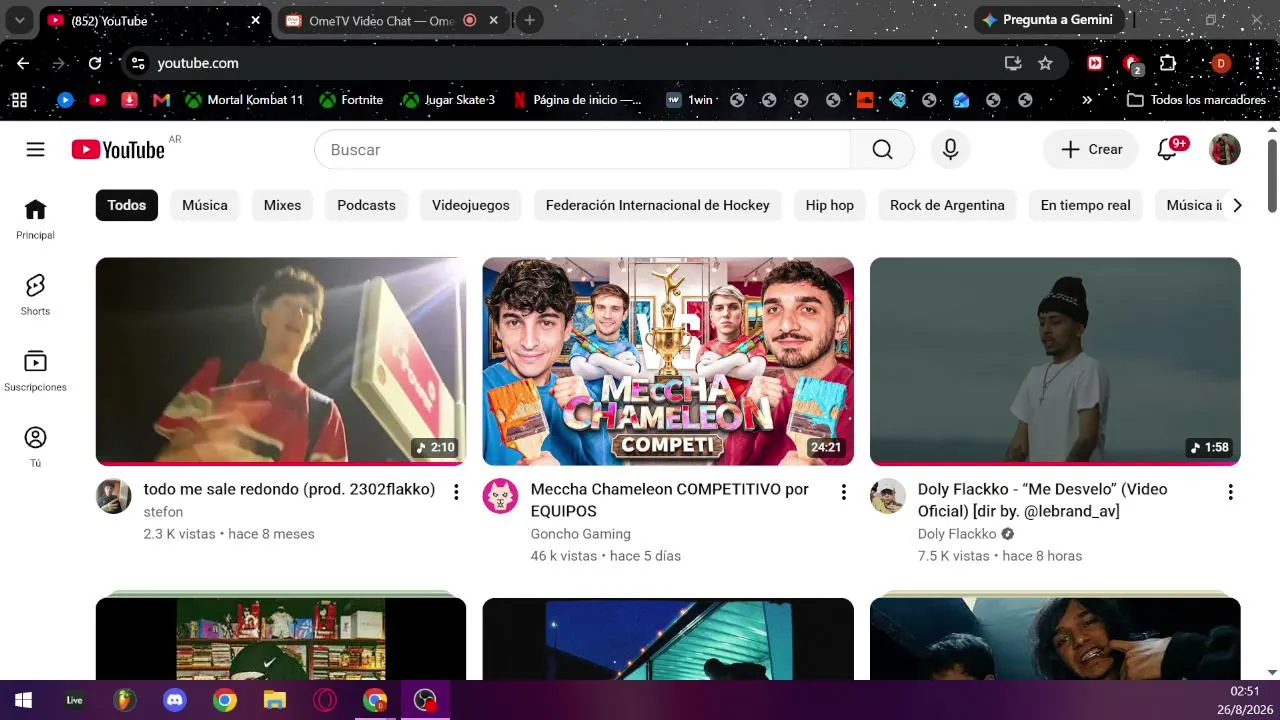
Task: Show more category chips with the arrow
Action: [x=1237, y=205]
